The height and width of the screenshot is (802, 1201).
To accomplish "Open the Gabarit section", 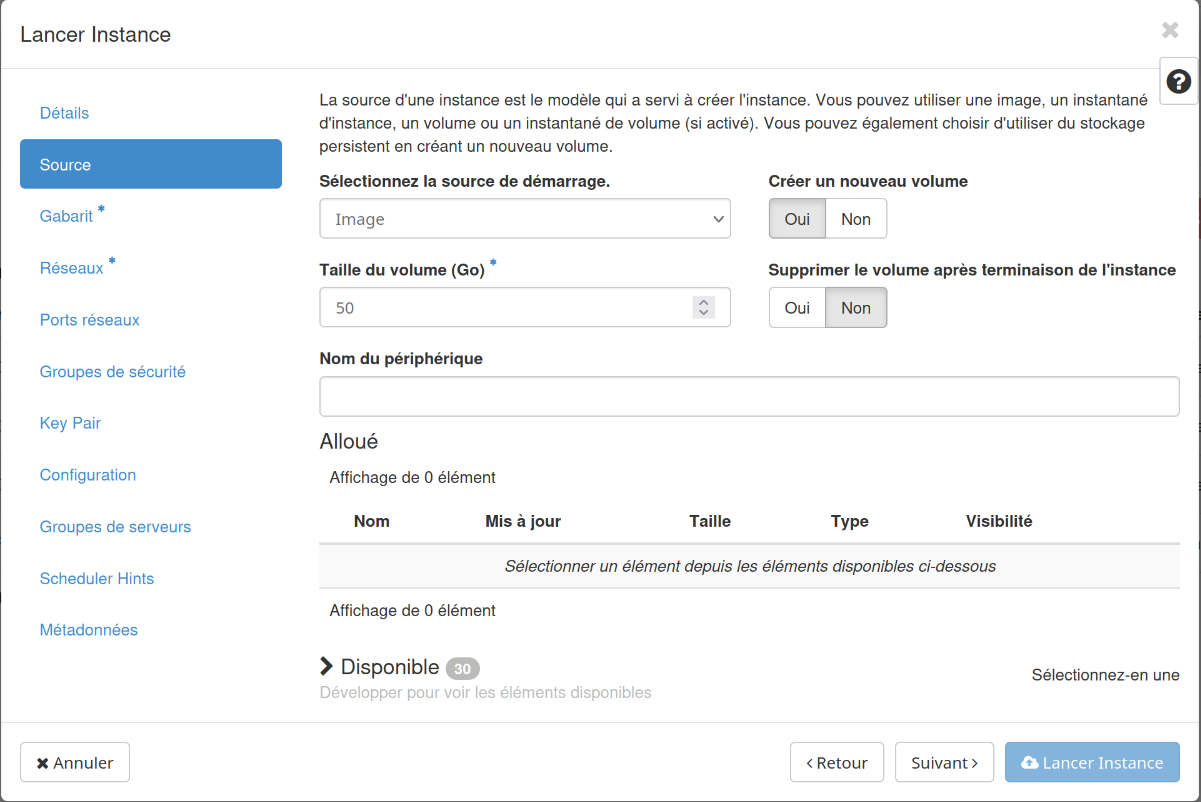I will [x=66, y=215].
